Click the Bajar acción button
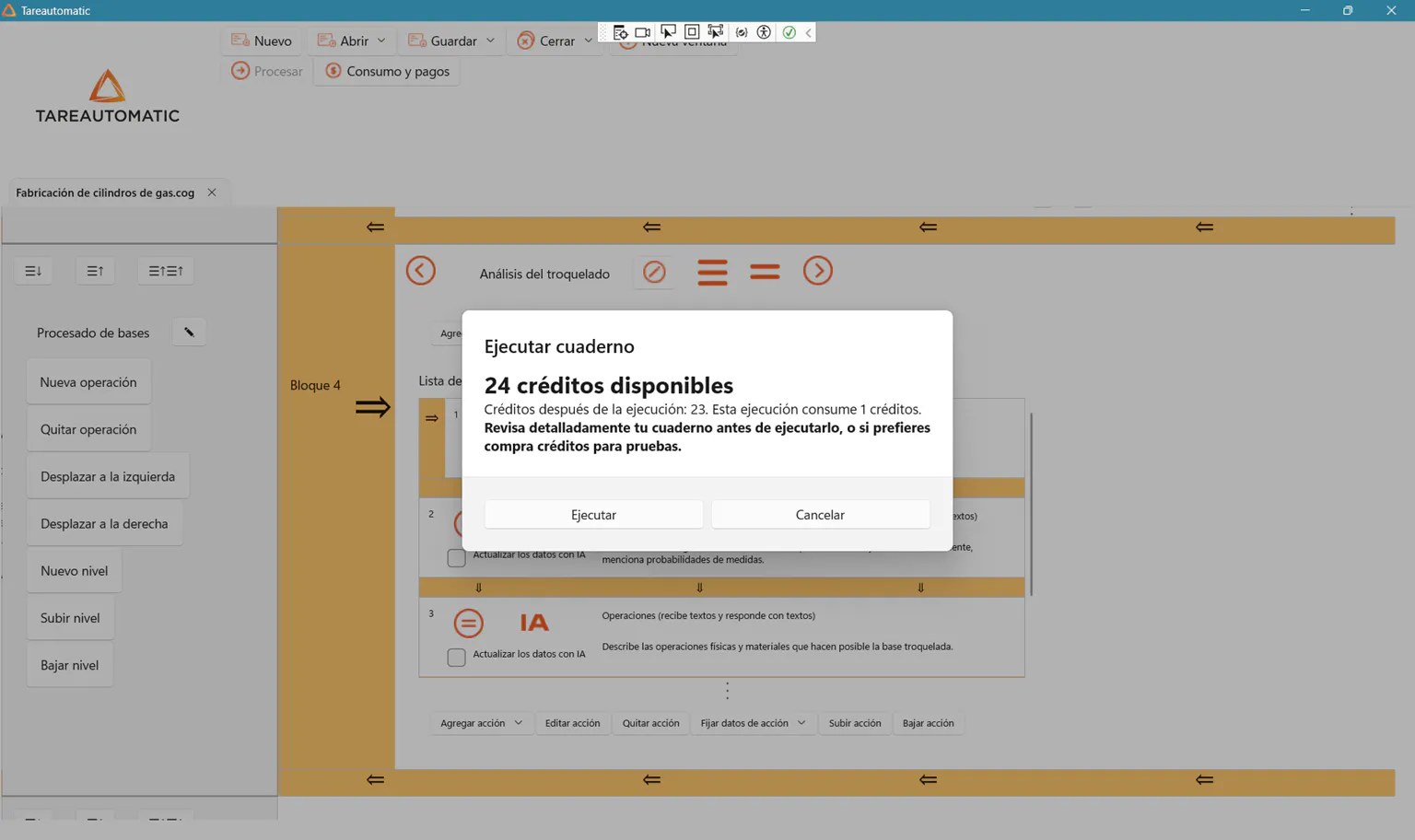This screenshot has height=840, width=1415. [928, 723]
